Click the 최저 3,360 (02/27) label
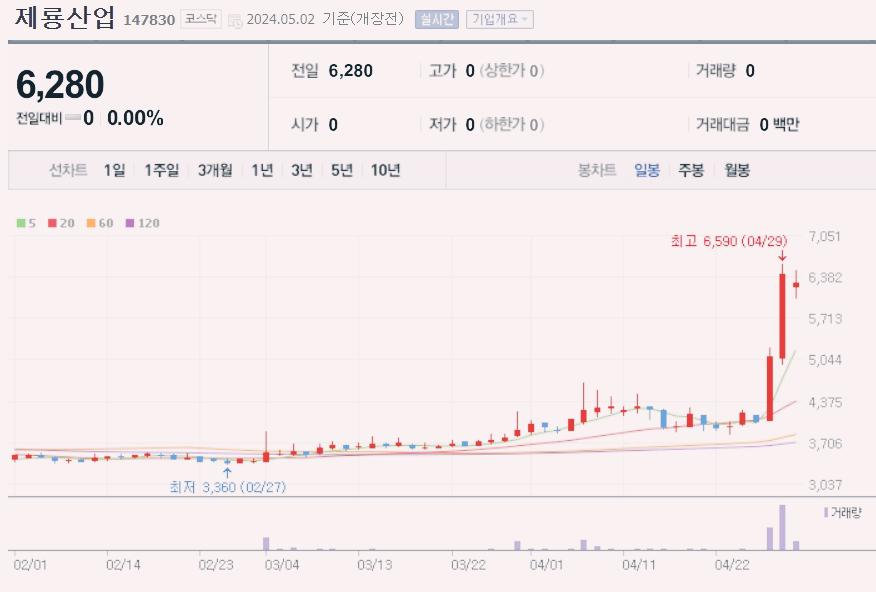Viewport: 876px width, 592px height. click(227, 487)
